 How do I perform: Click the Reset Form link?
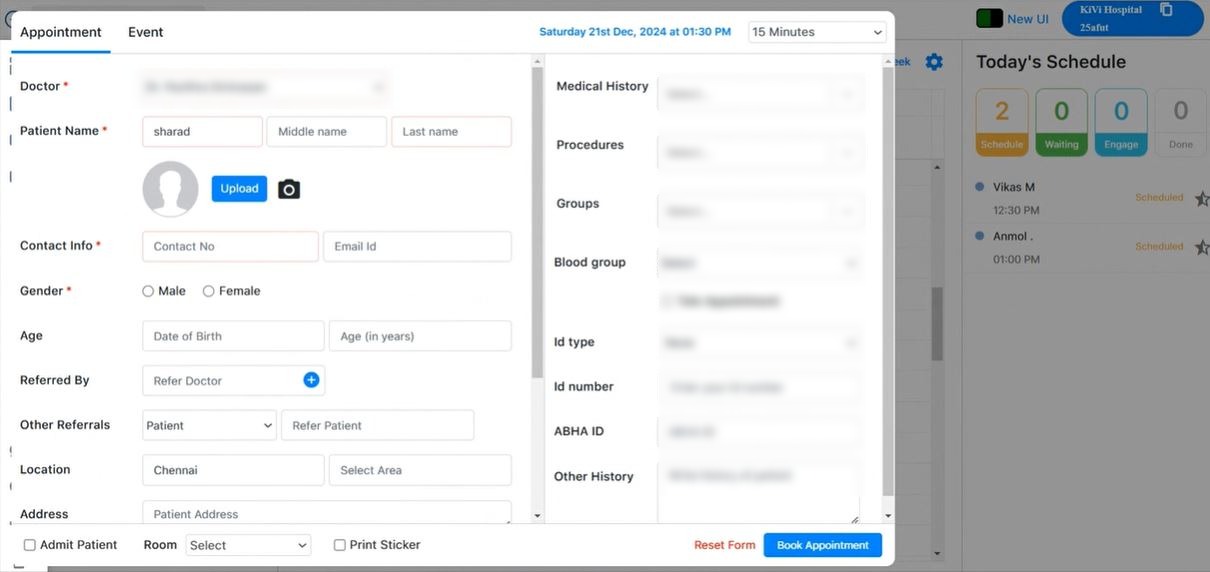point(725,545)
